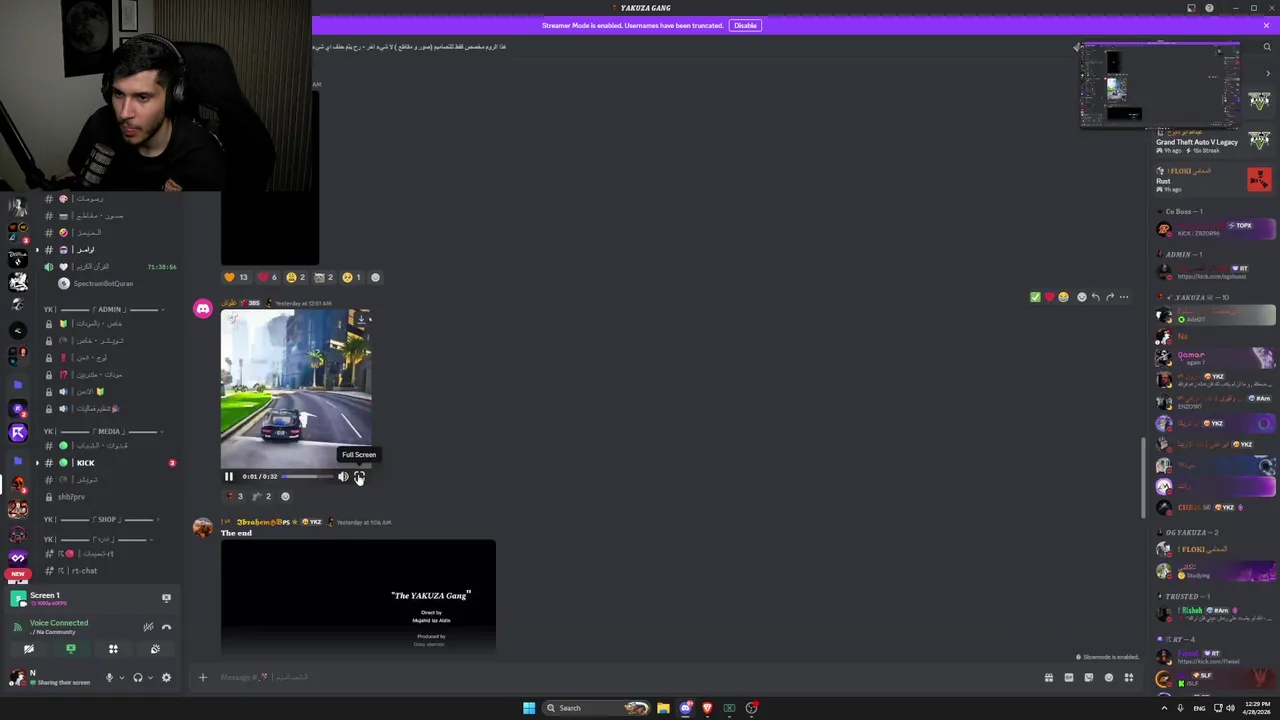Open the purple K server icon

[17, 433]
